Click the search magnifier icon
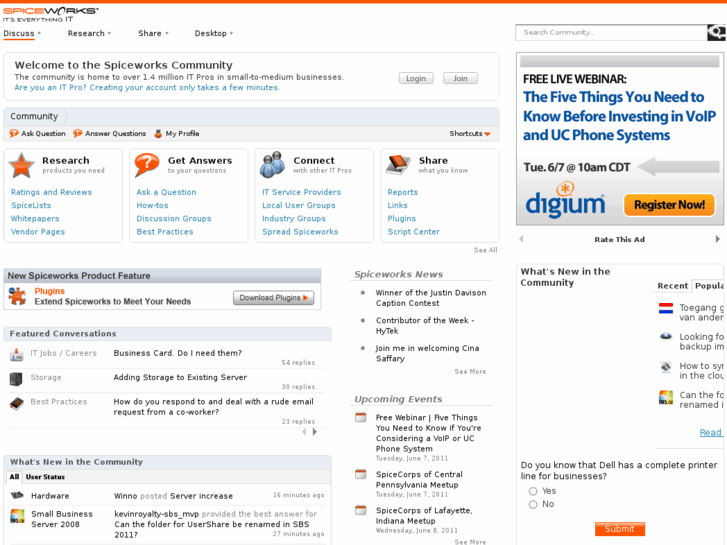727x545 pixels. pos(716,32)
